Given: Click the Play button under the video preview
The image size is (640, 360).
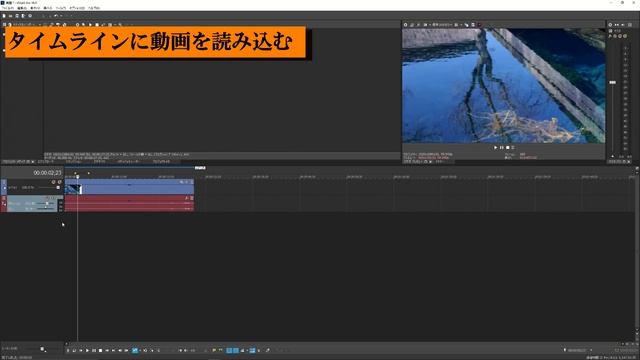Looking at the screenshot, I should (496, 147).
